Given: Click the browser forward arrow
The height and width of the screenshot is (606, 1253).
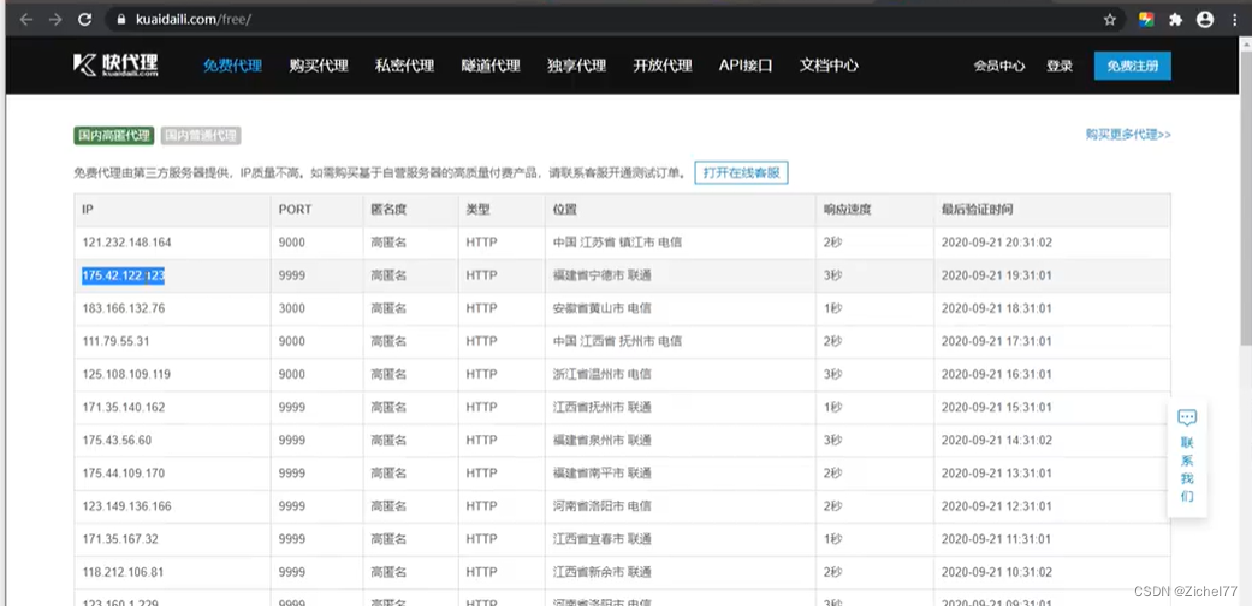Looking at the screenshot, I should pos(55,19).
